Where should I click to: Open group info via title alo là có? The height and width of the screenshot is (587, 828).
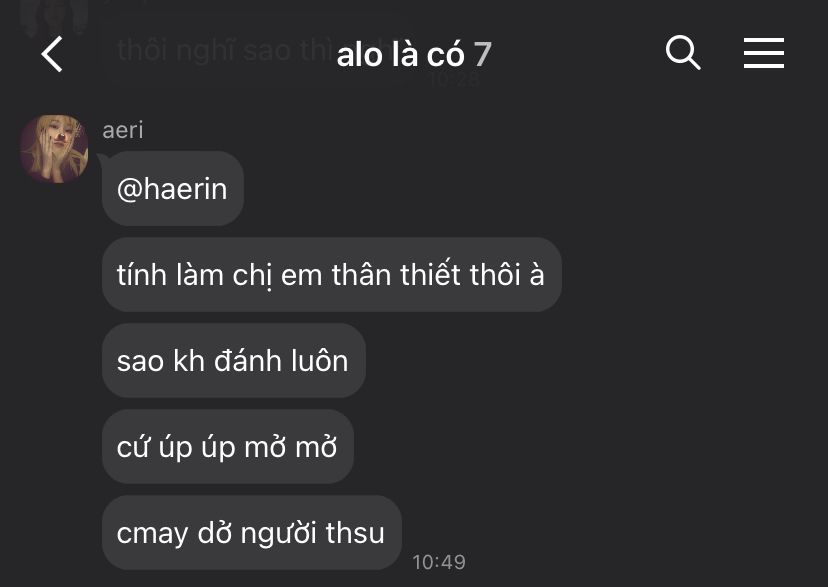tap(400, 54)
